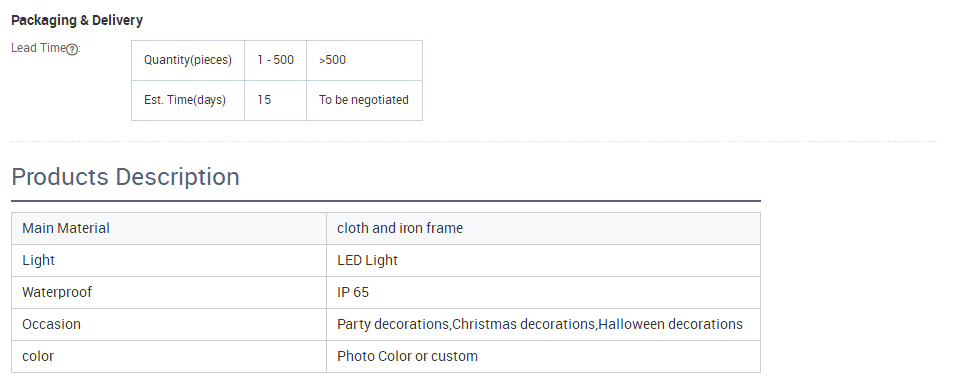The width and height of the screenshot is (953, 383).
Task: Click the Party decorations occasion text
Action: pos(393,325)
